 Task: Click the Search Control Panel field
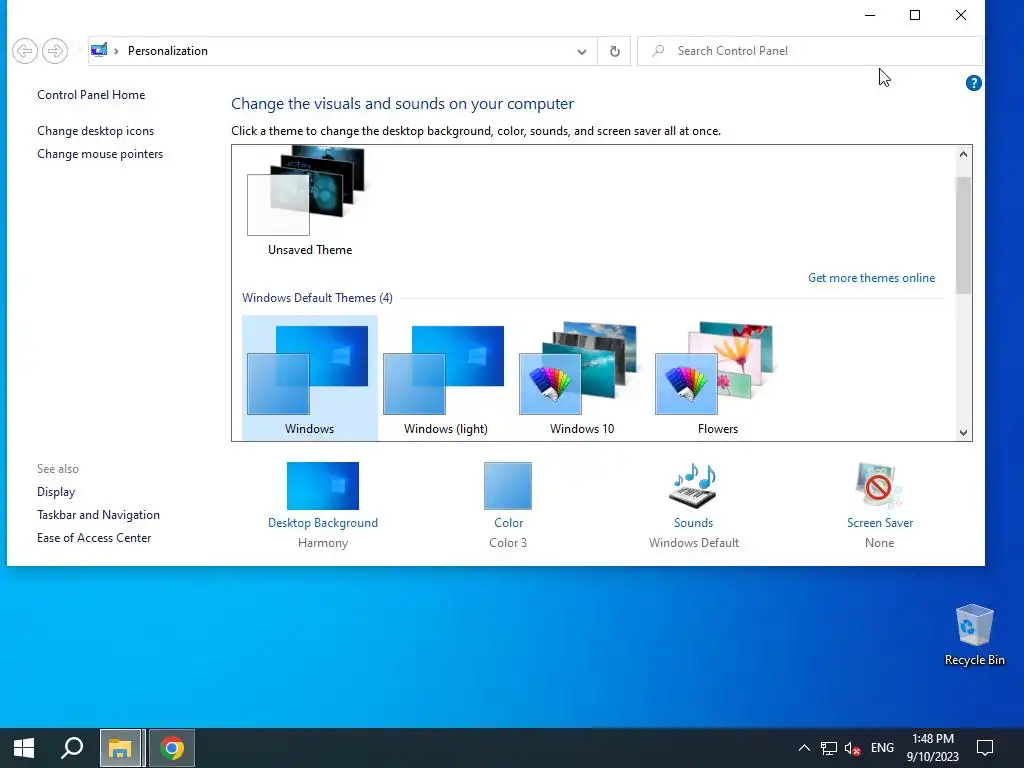[x=810, y=51]
